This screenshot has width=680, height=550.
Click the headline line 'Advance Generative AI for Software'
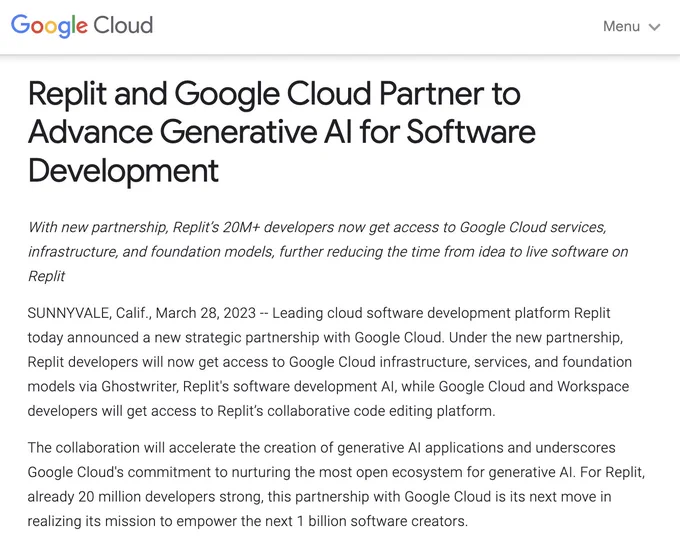282,132
